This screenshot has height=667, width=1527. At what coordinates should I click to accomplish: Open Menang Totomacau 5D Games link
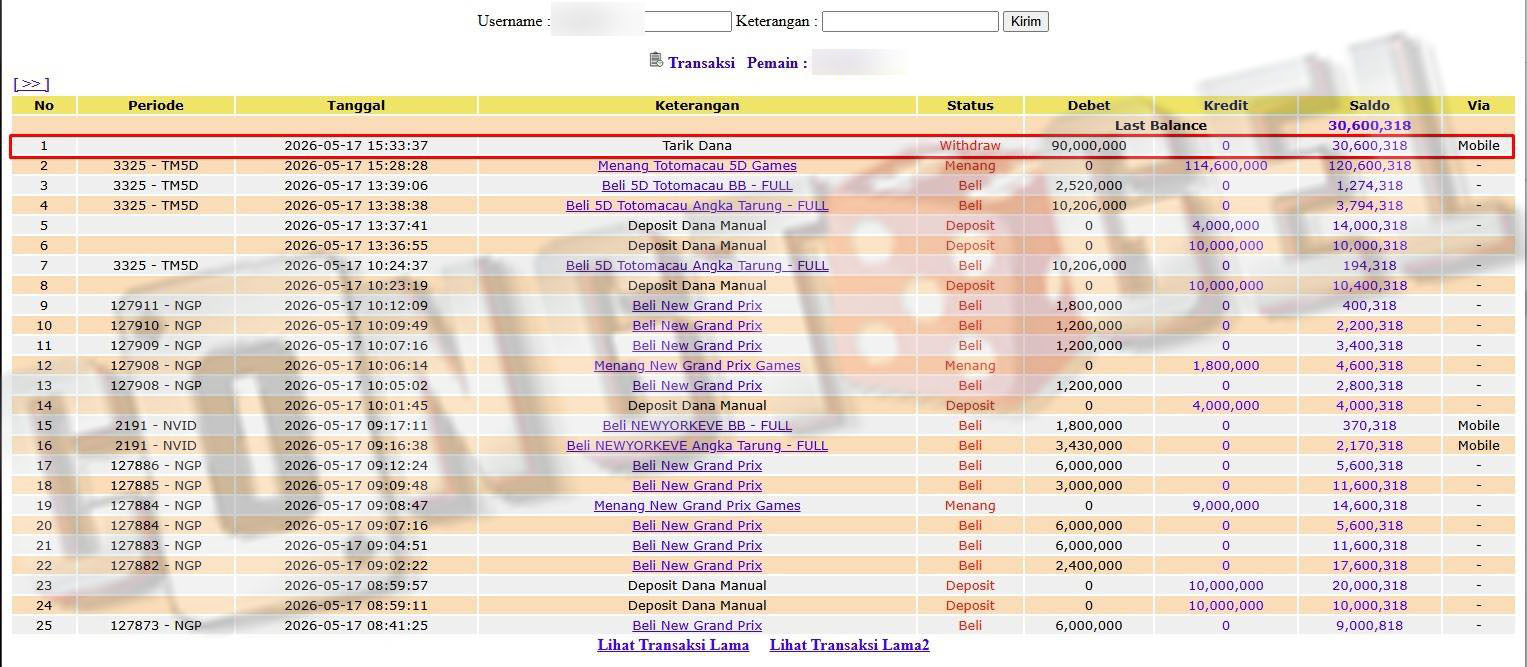(x=697, y=165)
